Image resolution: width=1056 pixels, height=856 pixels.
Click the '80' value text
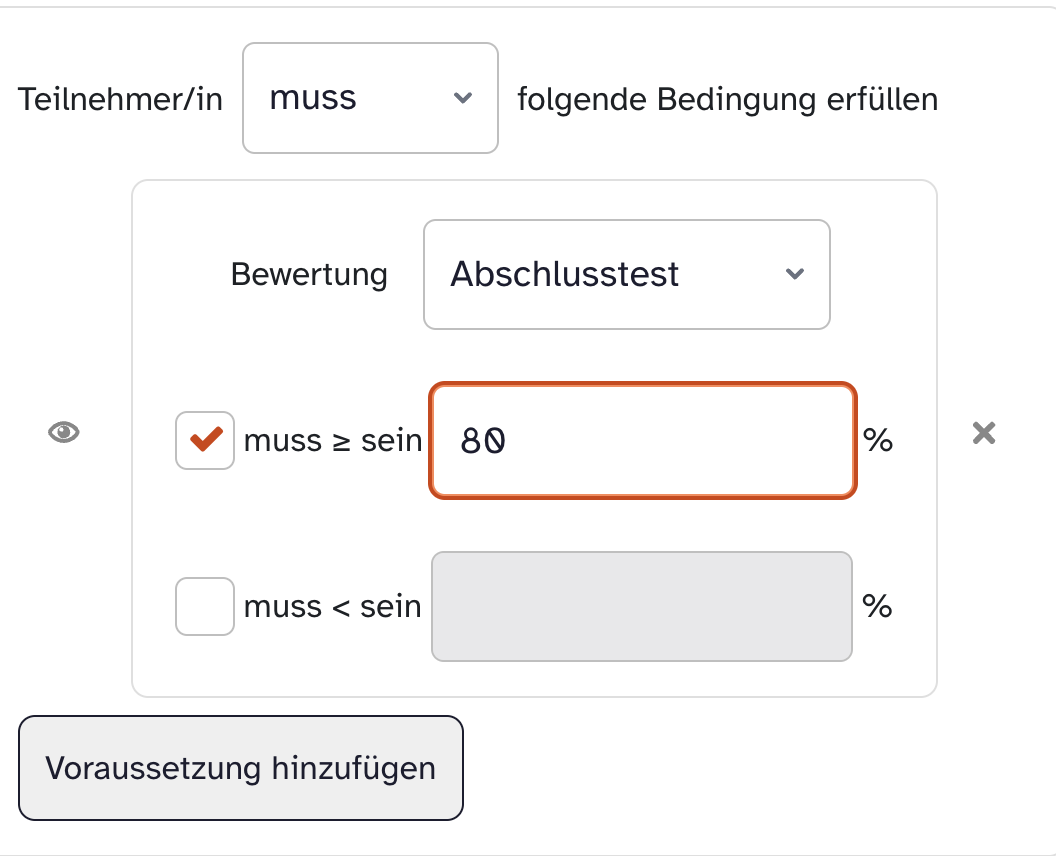click(484, 441)
